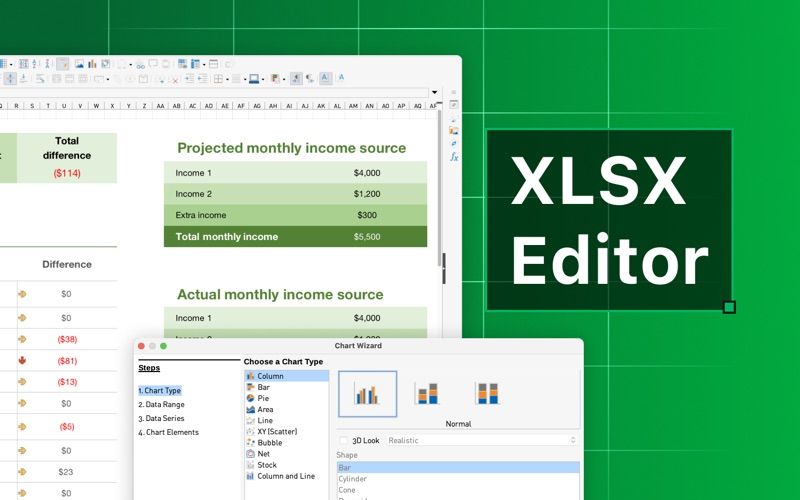Select the Column and Line chart type
Image resolution: width=800 pixels, height=500 pixels.
(281, 476)
